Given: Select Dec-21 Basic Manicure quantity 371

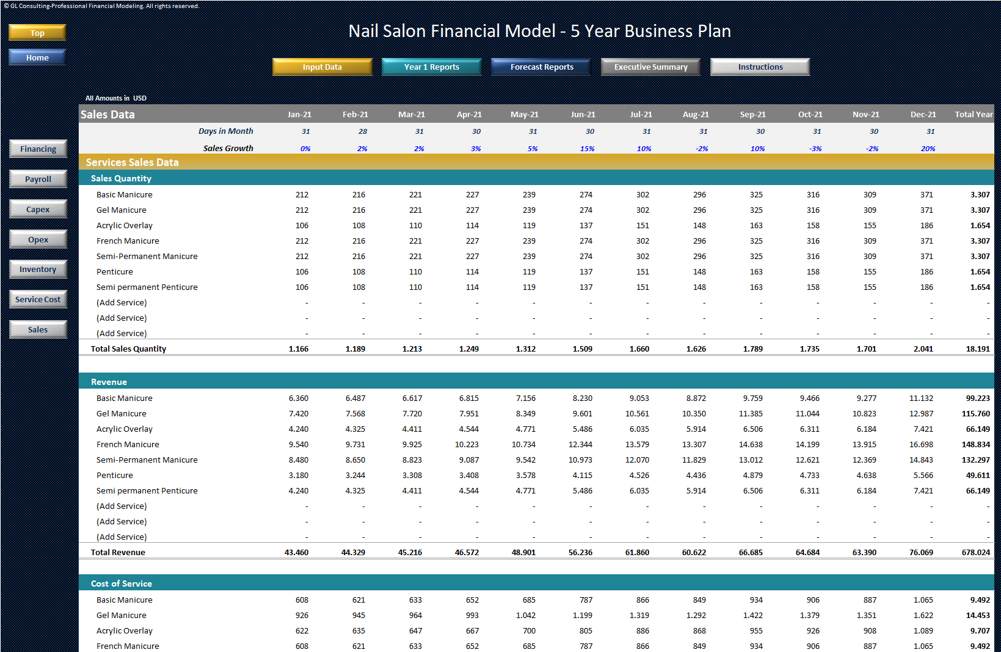Looking at the screenshot, I should coord(926,195).
